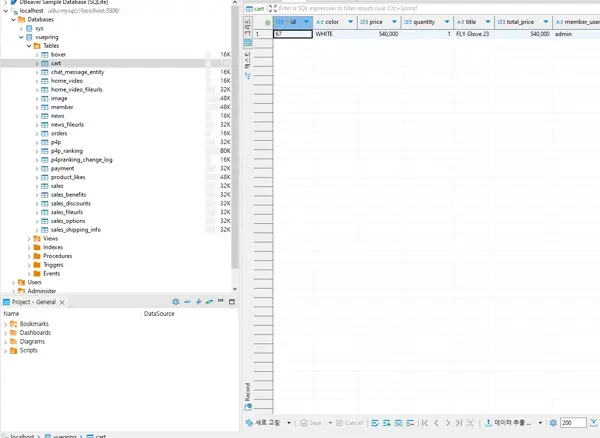Viewport: 600px width, 438px height.
Task: Click the fetch size settings gear icon
Action: 551,423
